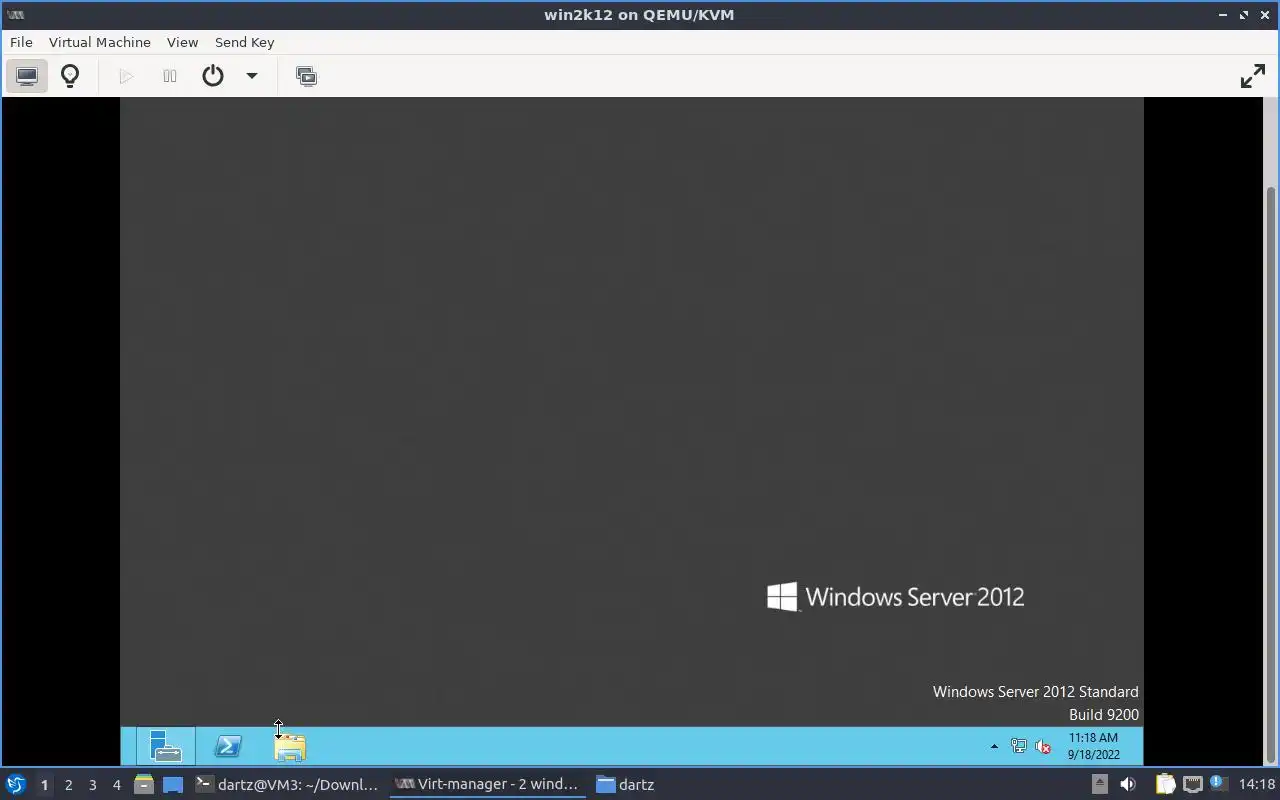The height and width of the screenshot is (800, 1280).
Task: Open the dartz folder window
Action: pyautogui.click(x=625, y=784)
